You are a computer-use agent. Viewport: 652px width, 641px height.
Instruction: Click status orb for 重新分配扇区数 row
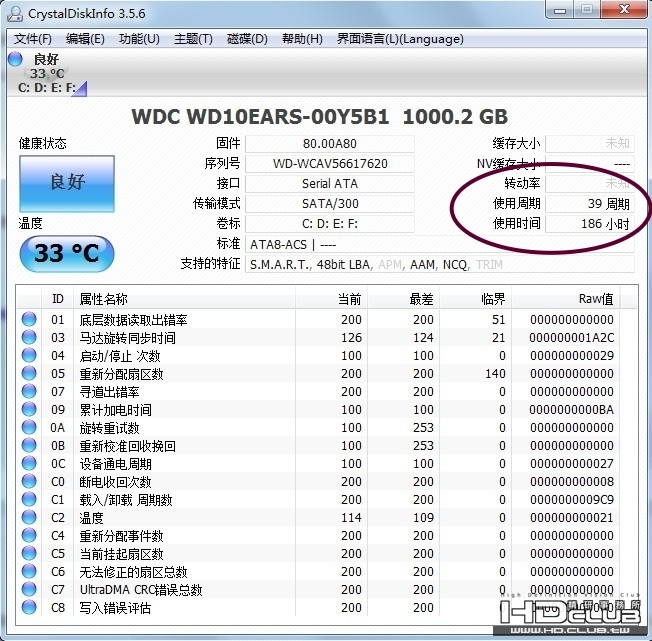[29, 373]
